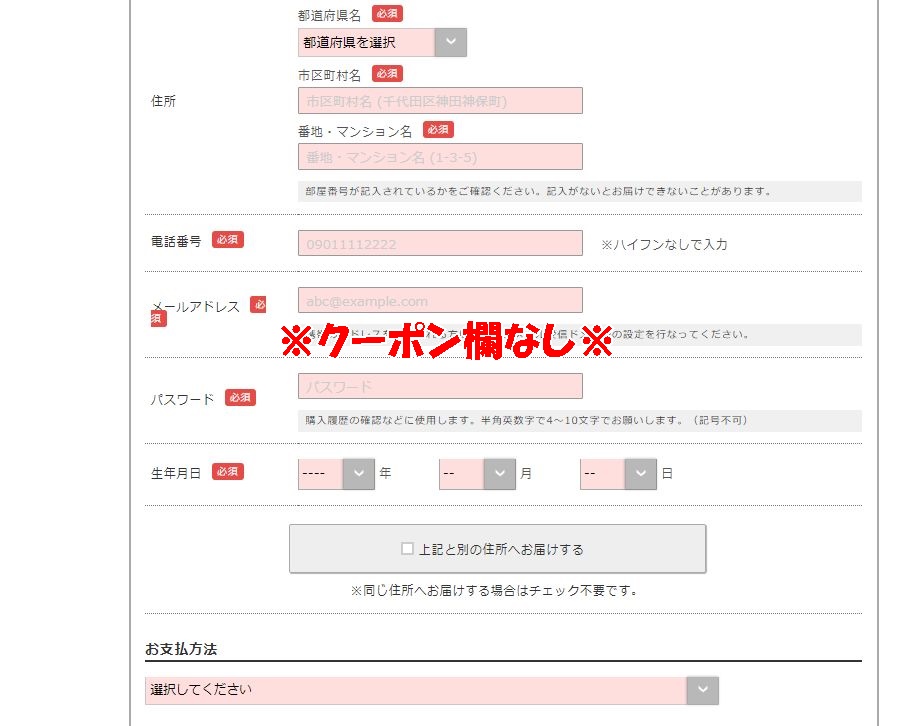Click the ※ハイフンなしで入力 note text
This screenshot has height=726, width=909.
coord(664,245)
